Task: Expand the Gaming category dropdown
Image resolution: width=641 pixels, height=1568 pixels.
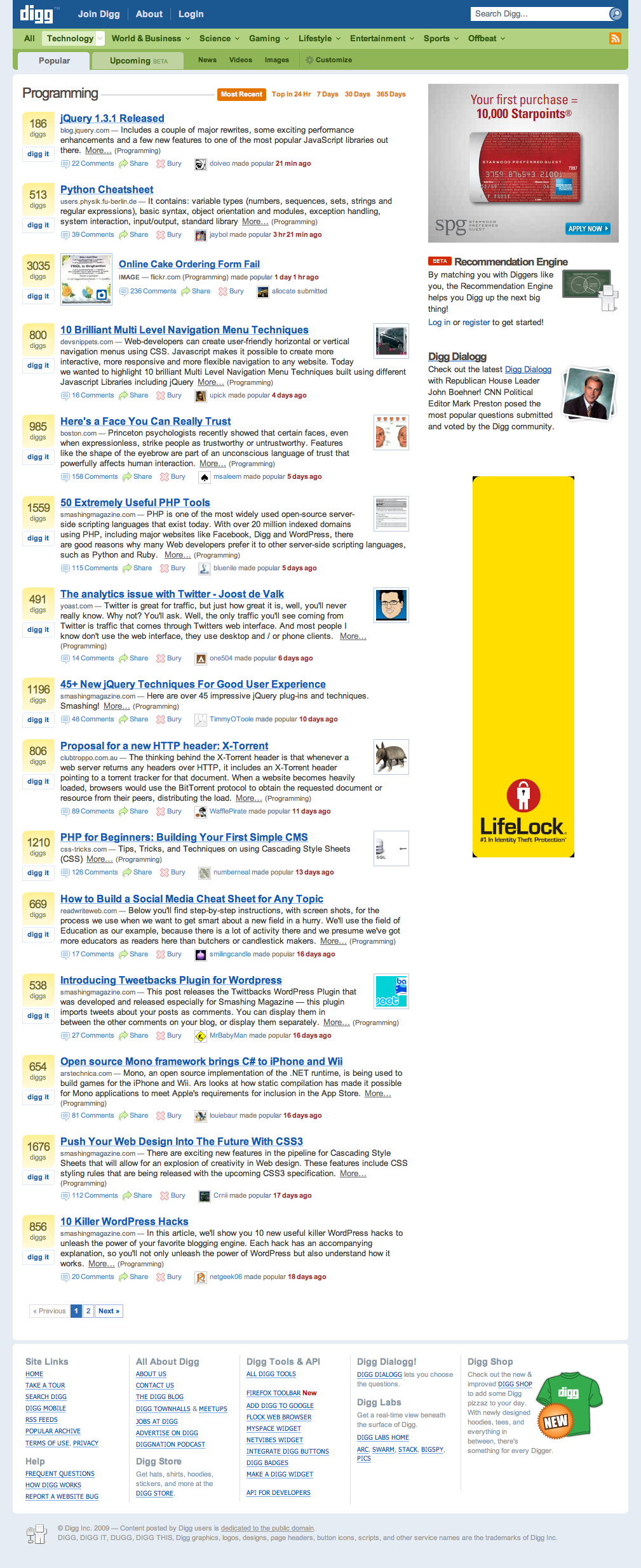Action: (x=287, y=39)
